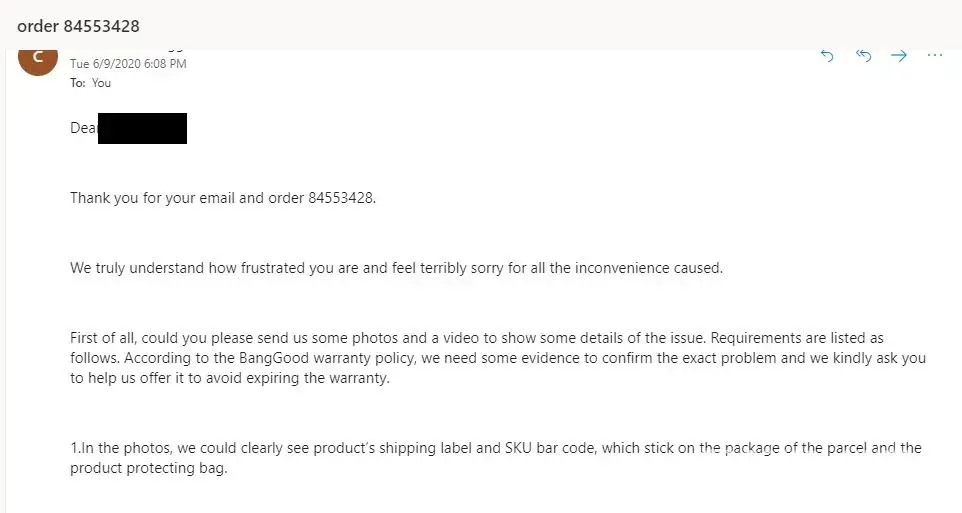
Task: Click the 'product protecting bag.' last line
Action: pos(149,467)
